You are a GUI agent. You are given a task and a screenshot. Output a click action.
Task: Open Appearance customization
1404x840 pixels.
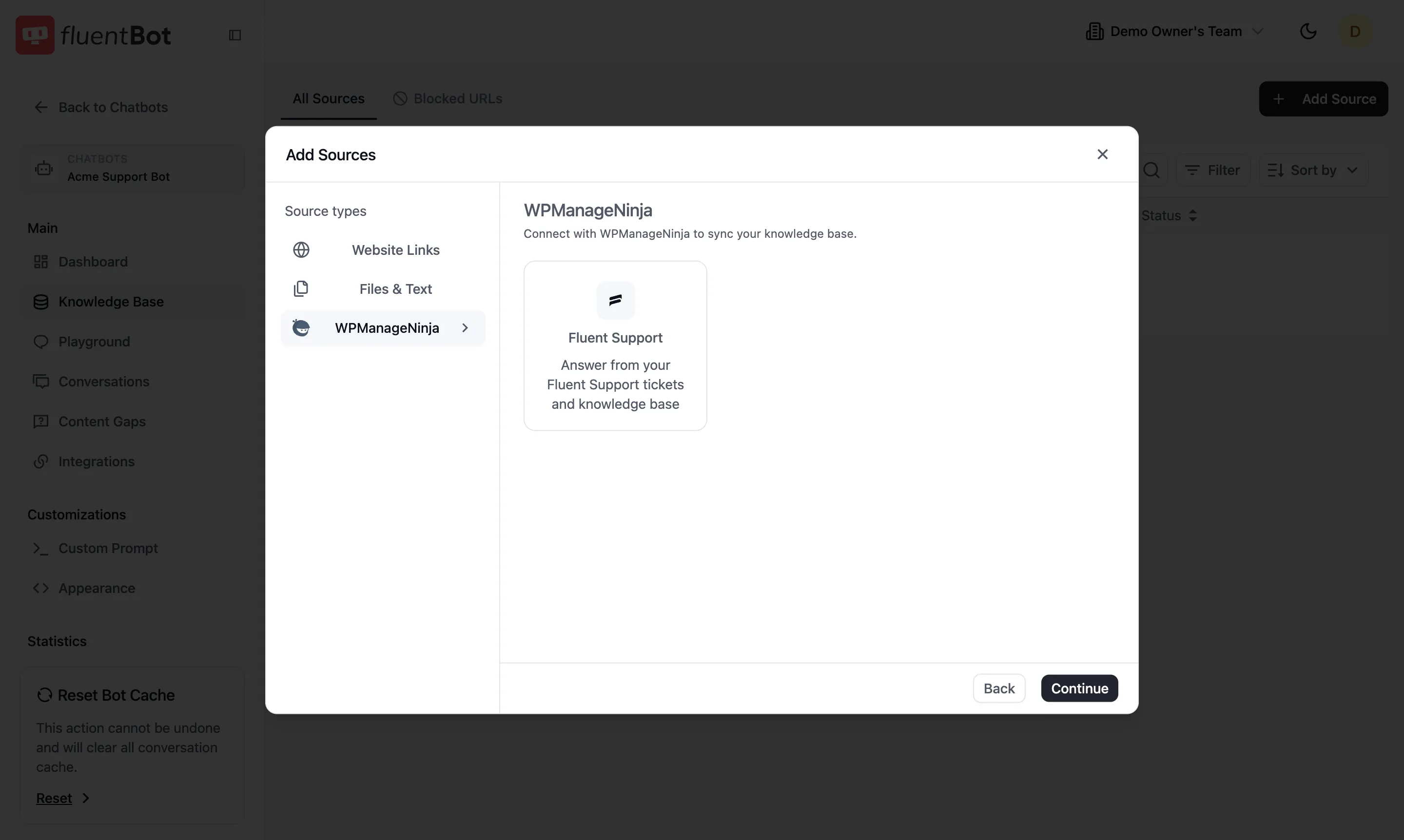[x=132, y=588]
